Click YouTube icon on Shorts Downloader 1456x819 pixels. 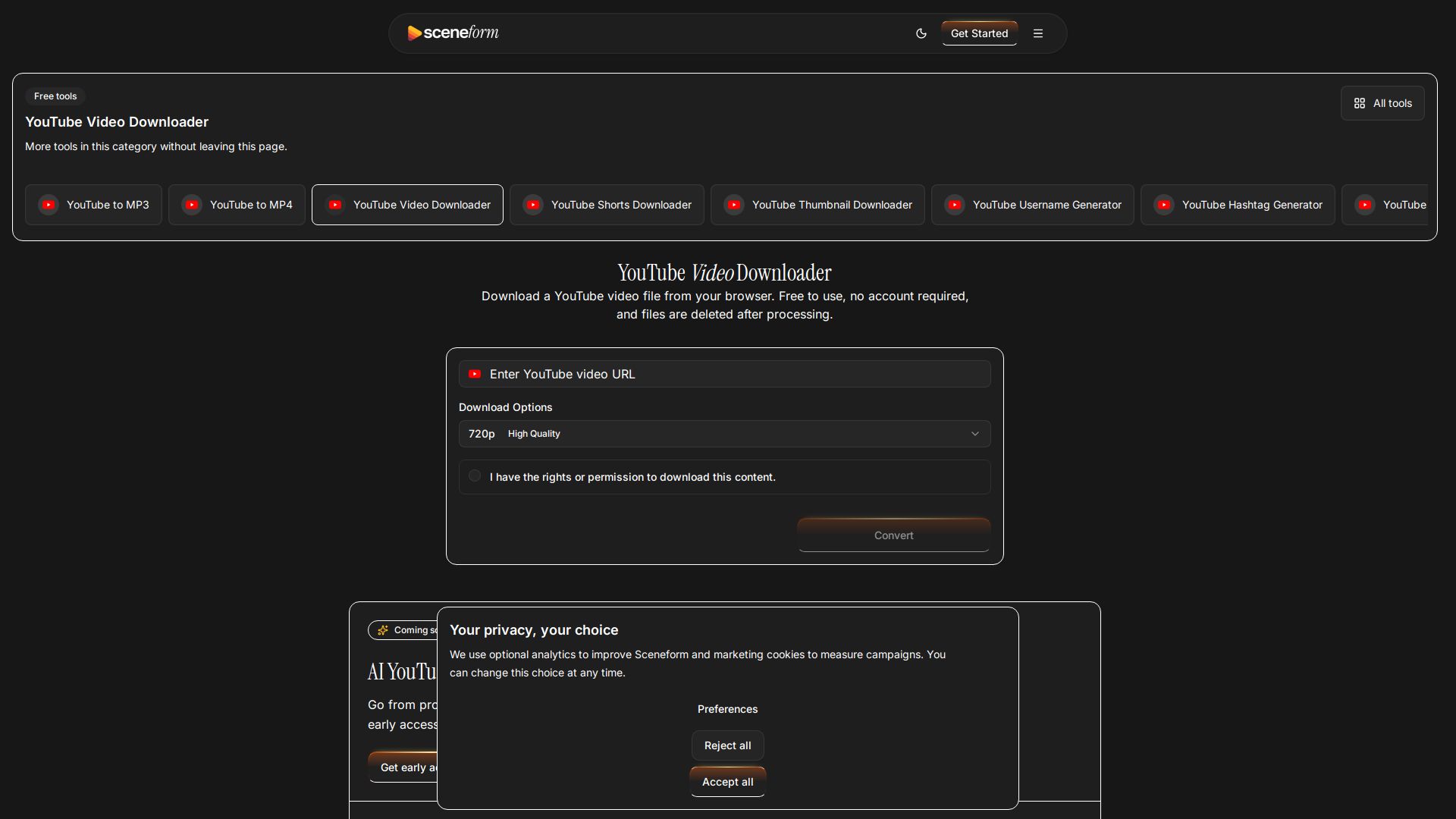533,205
